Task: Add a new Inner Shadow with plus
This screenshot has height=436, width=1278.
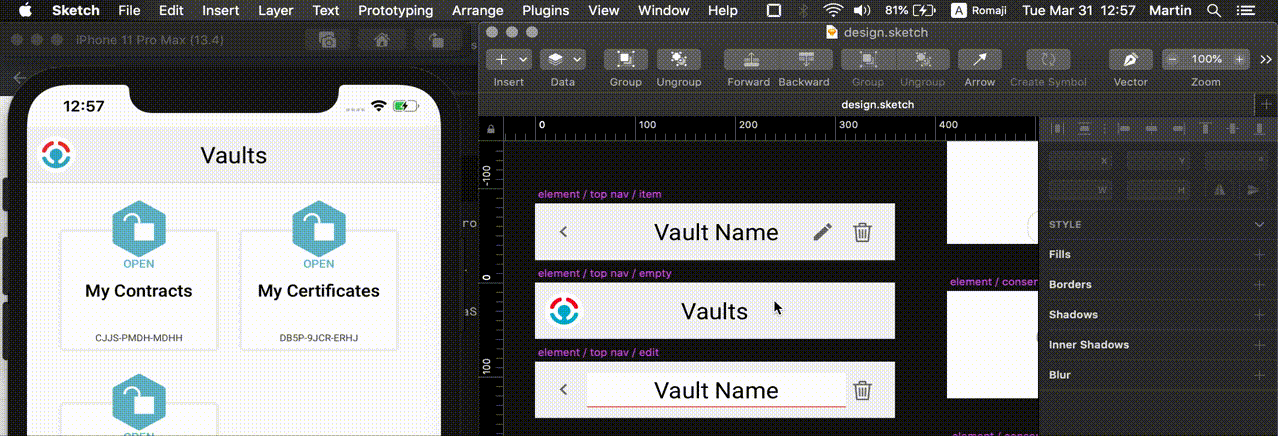Action: (1259, 345)
